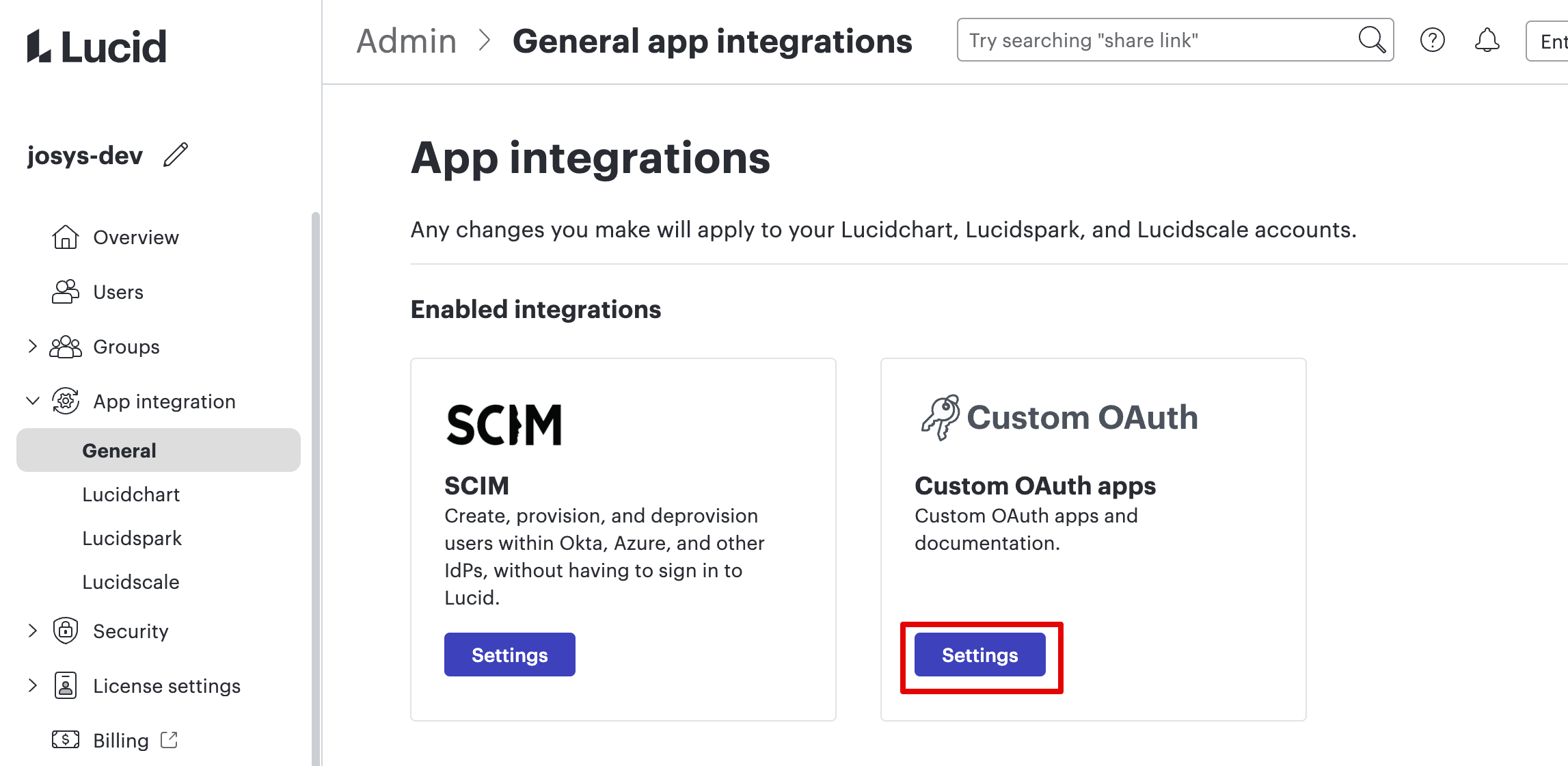The image size is (1568, 766).
Task: Click the Overview house icon
Action: coord(66,237)
